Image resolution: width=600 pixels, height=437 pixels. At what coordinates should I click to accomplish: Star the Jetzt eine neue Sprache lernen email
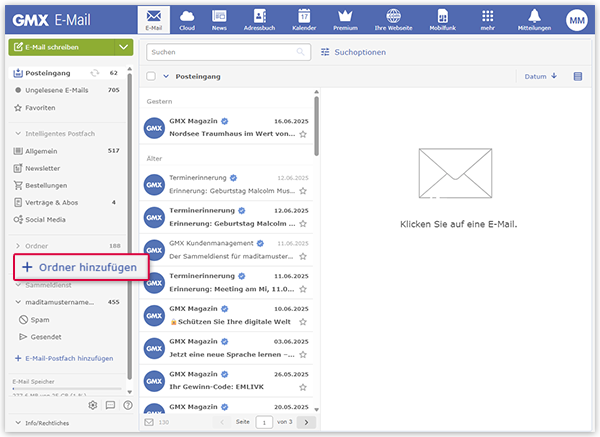click(x=303, y=355)
